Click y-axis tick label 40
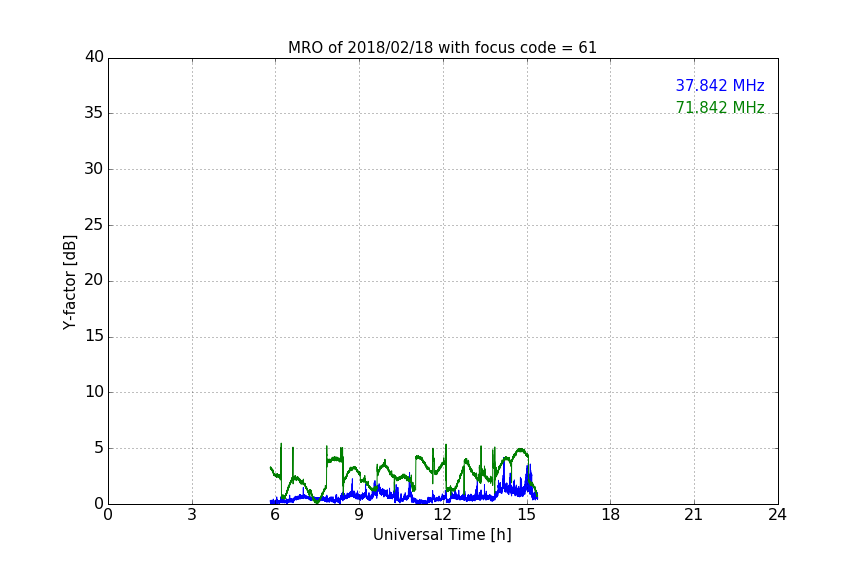864x576 pixels. point(94,57)
